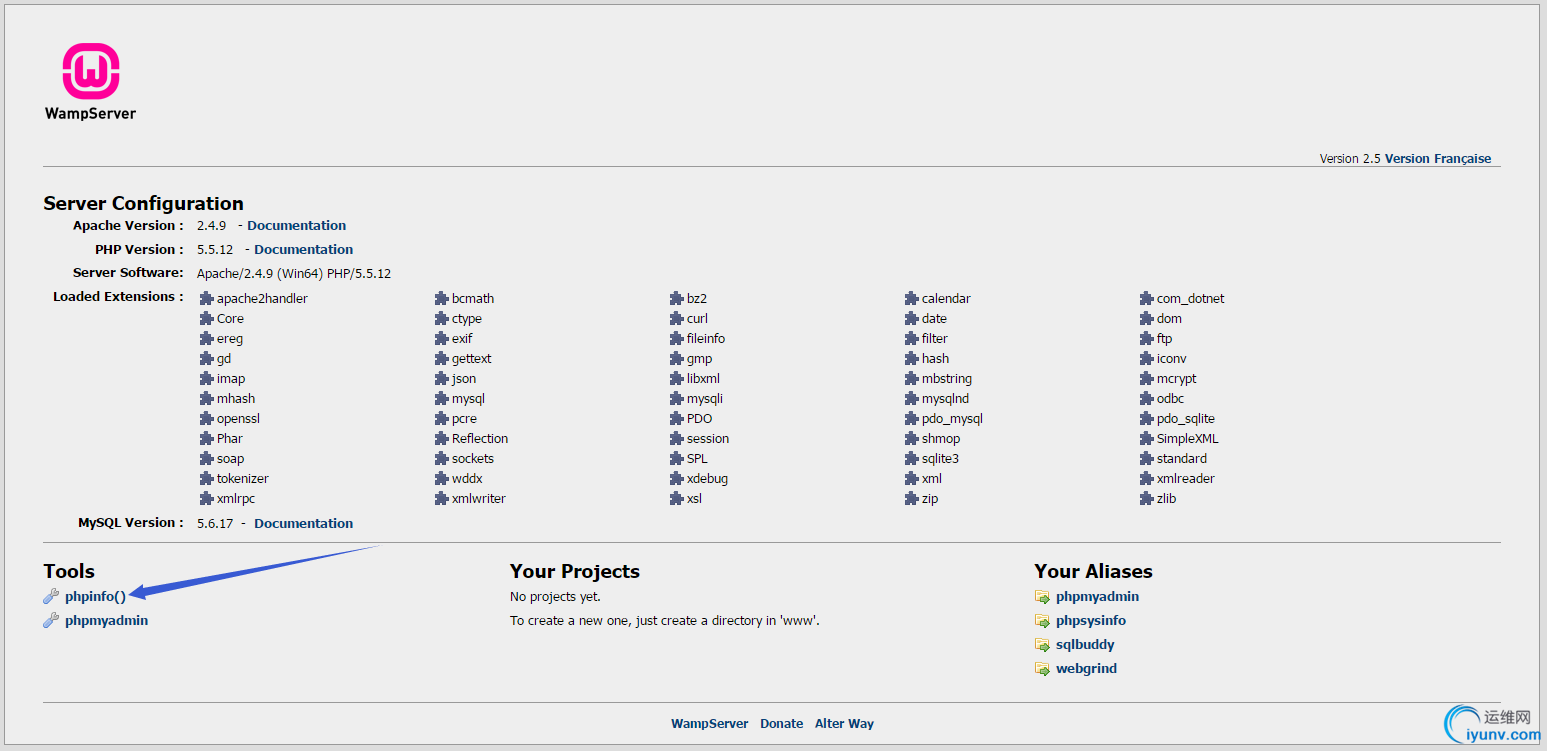Click puzzle icon beside apache2handler extension

point(207,299)
